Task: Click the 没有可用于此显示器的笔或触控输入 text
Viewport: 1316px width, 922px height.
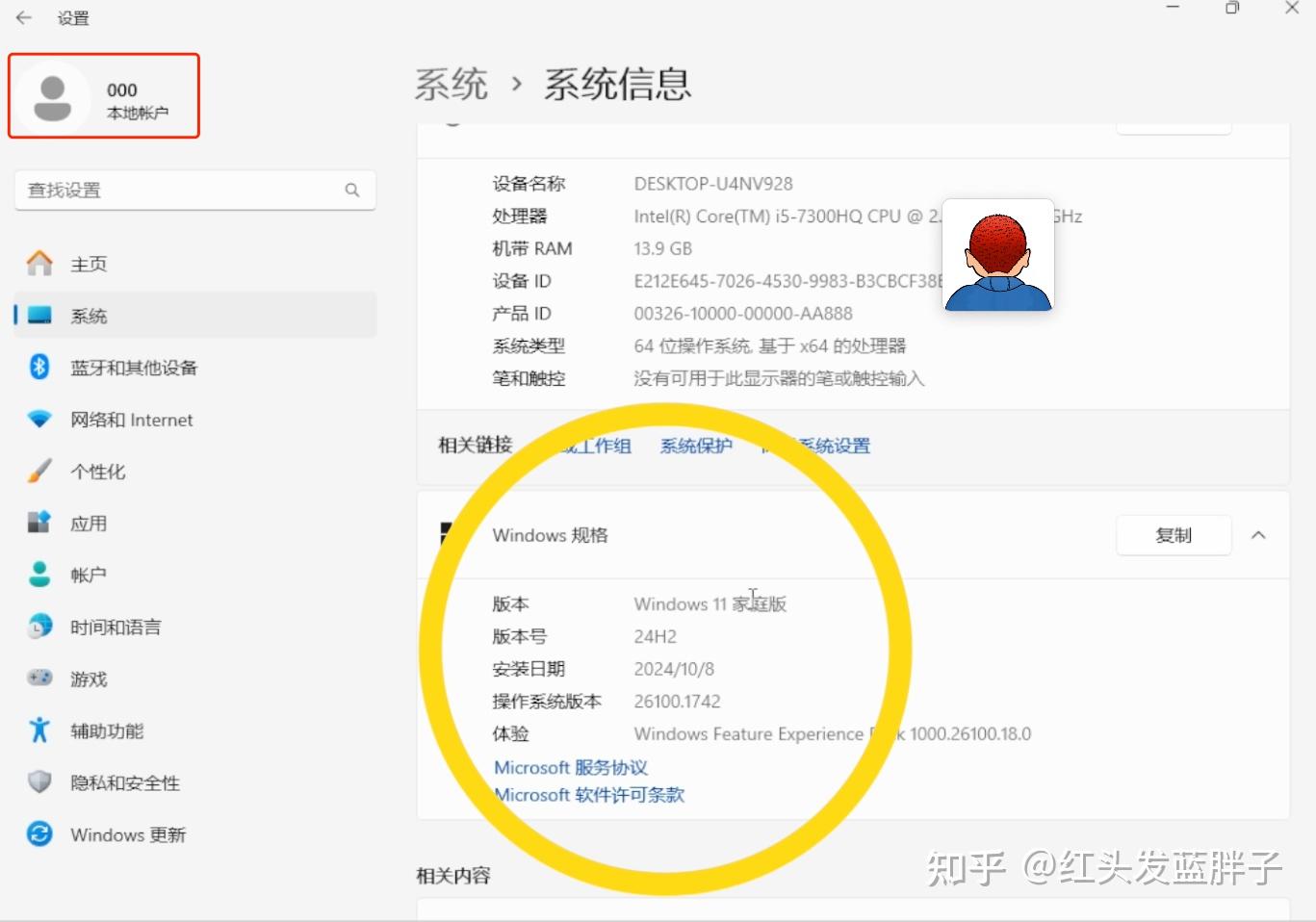Action: click(x=779, y=378)
